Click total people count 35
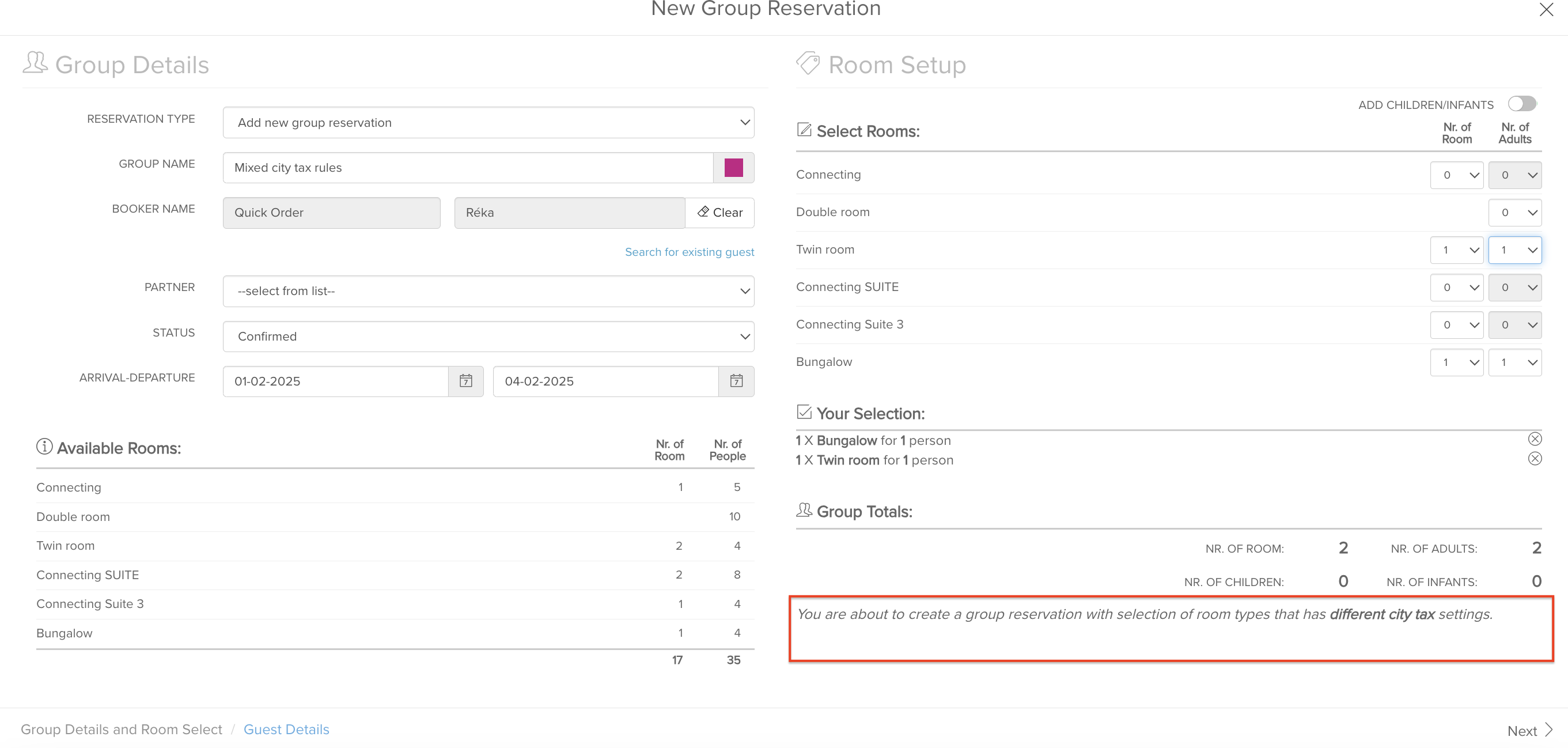Viewport: 1568px width, 748px height. tap(733, 660)
